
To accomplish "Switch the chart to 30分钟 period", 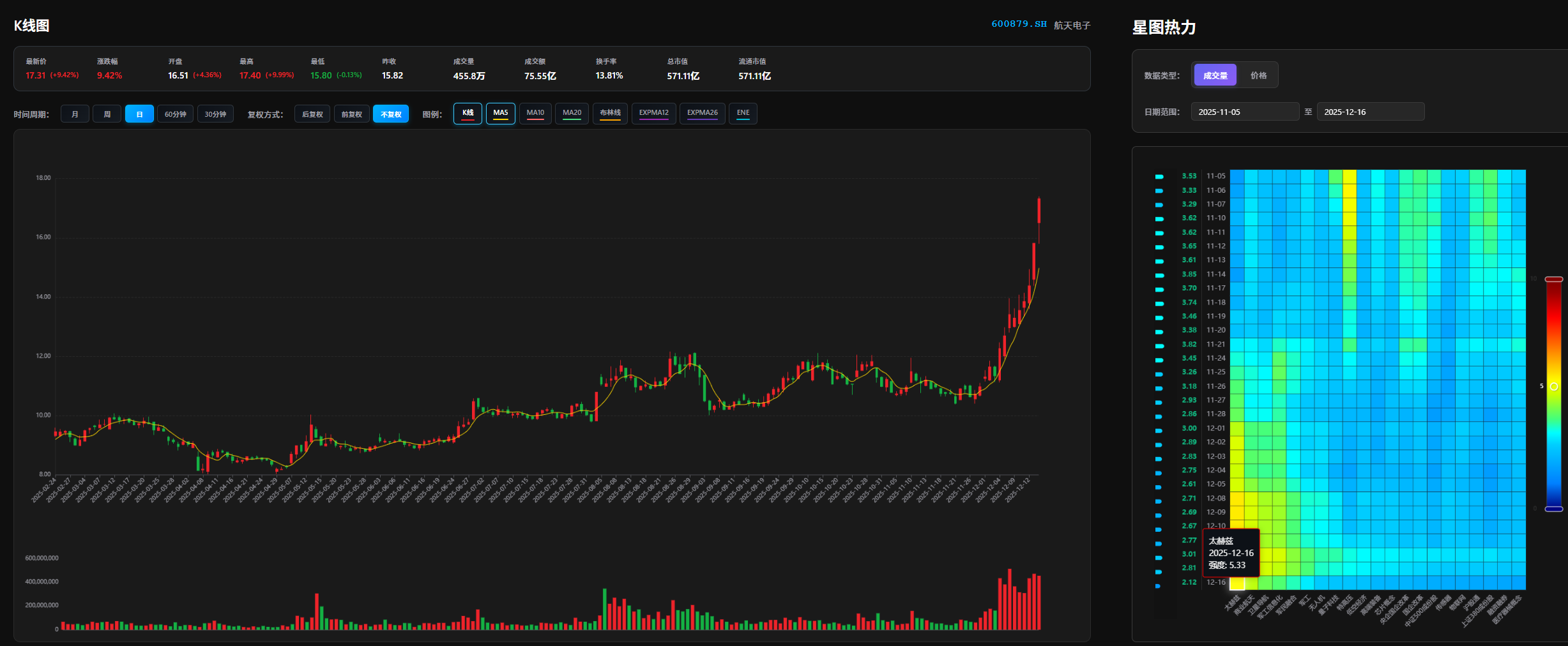I will [215, 114].
